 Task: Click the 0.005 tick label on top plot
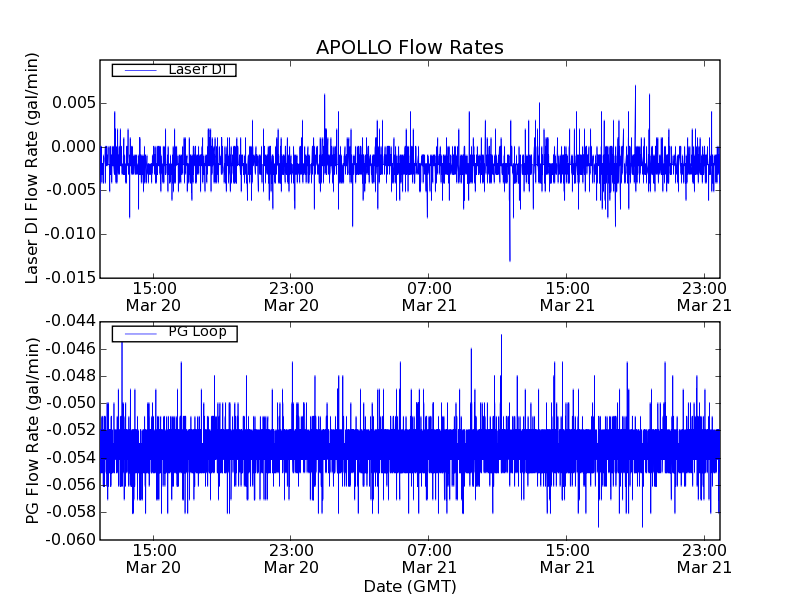69,103
